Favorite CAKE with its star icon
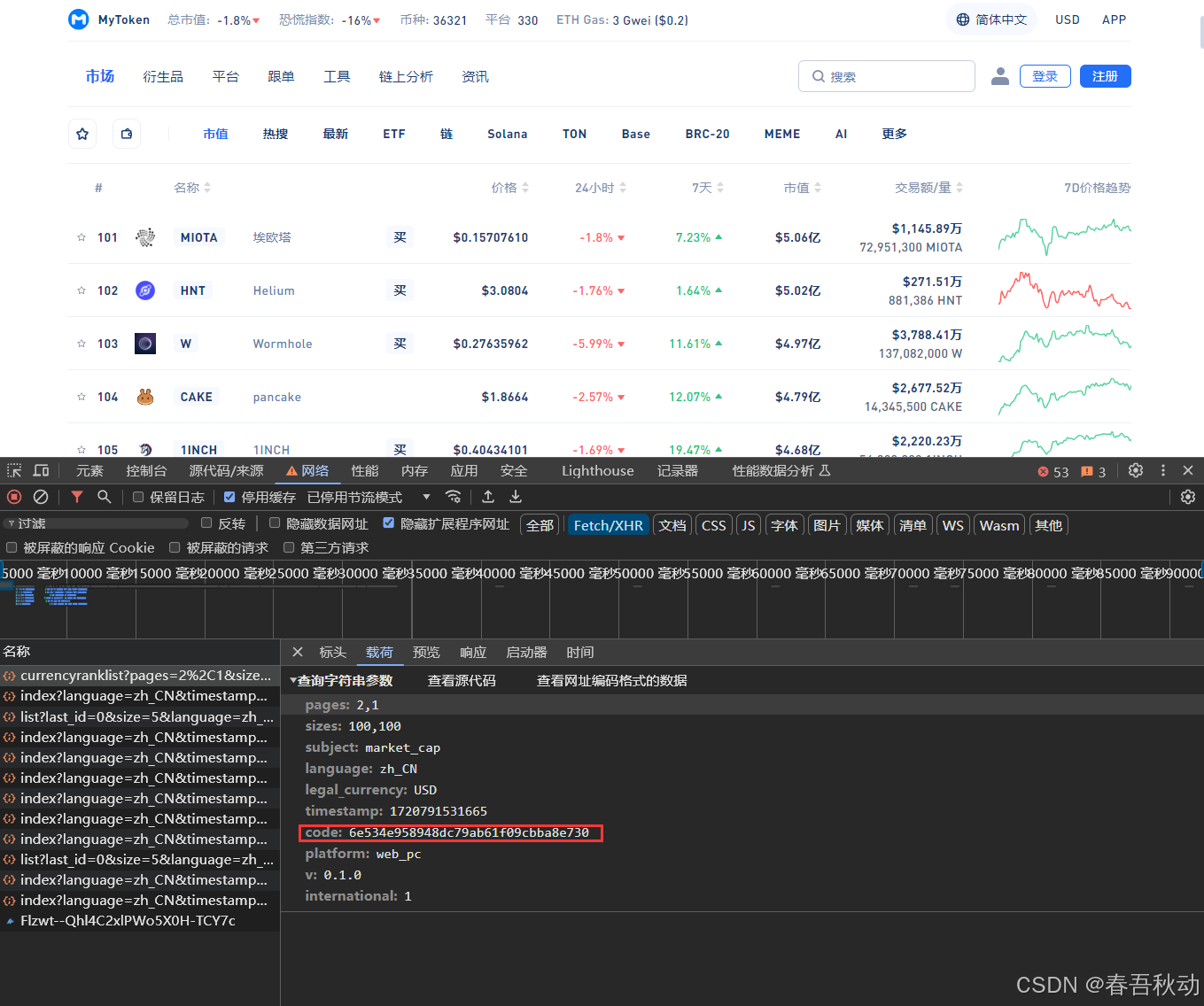Image resolution: width=1204 pixels, height=1006 pixels. [82, 397]
